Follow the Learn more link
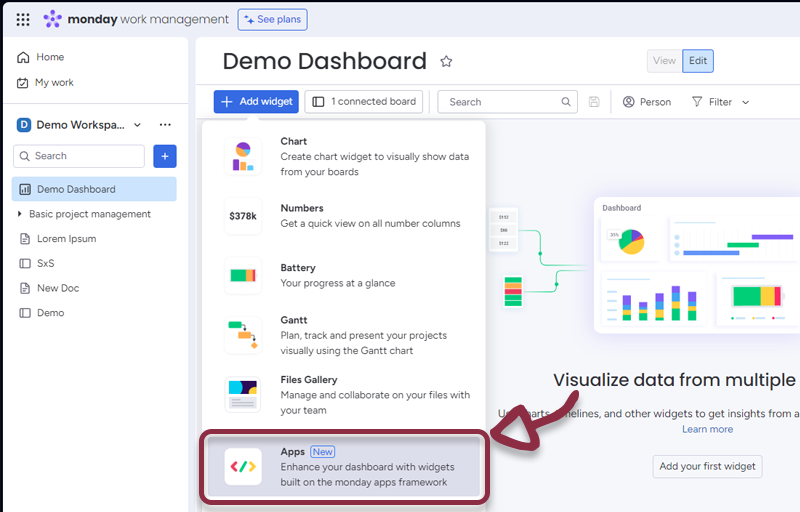Screen dimensions: 800x512 tap(707, 429)
